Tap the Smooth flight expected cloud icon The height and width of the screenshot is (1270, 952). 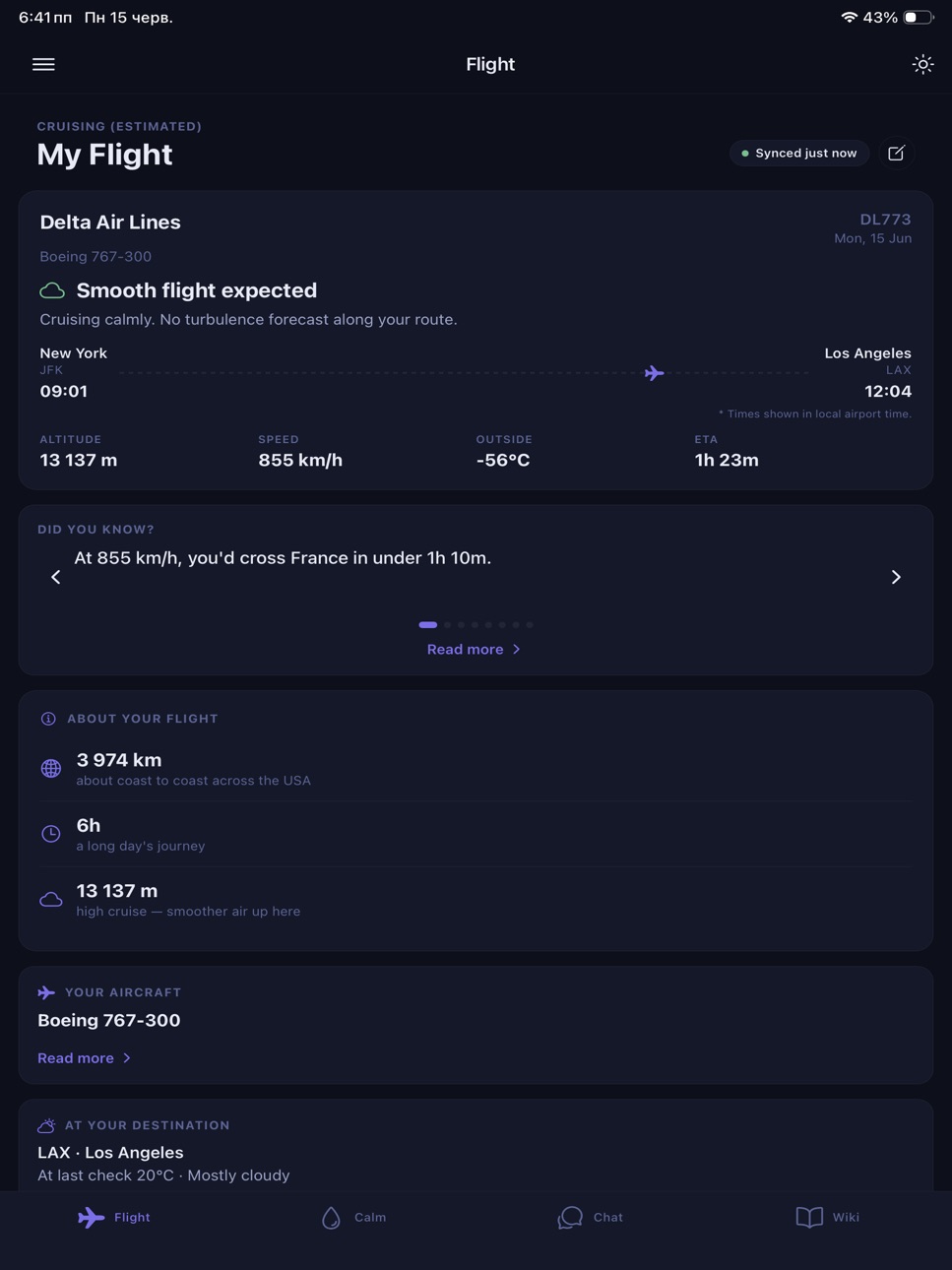pos(52,290)
